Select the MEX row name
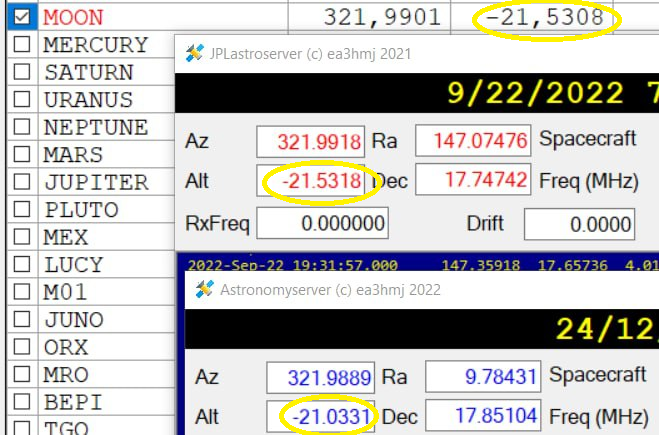 pos(66,237)
